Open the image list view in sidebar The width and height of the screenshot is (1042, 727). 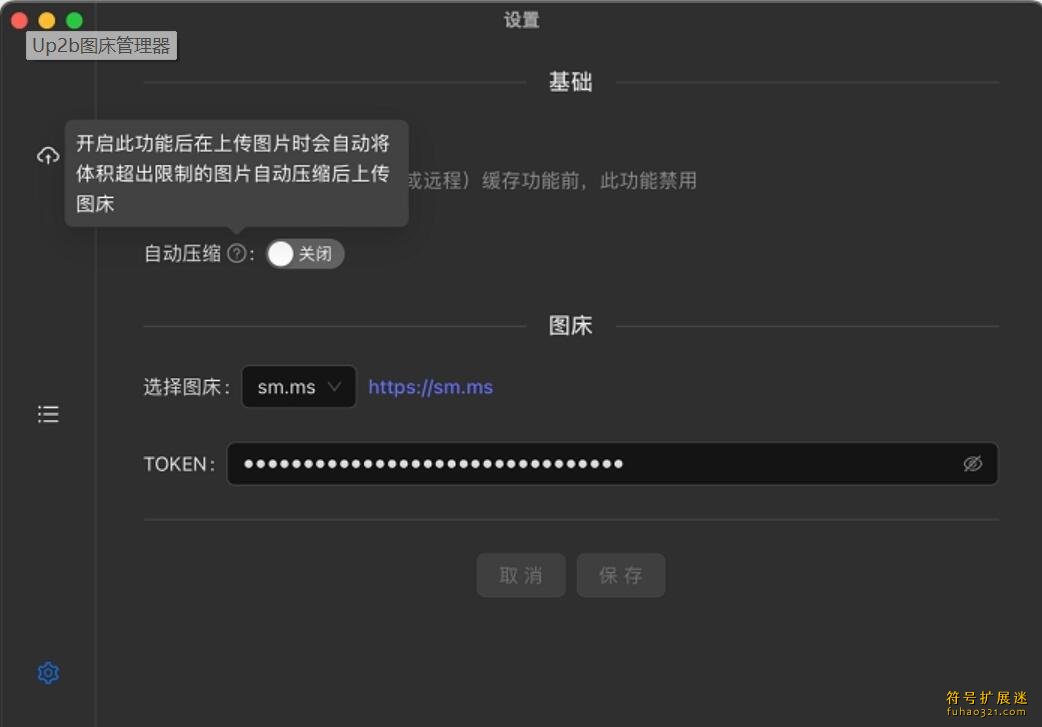48,414
